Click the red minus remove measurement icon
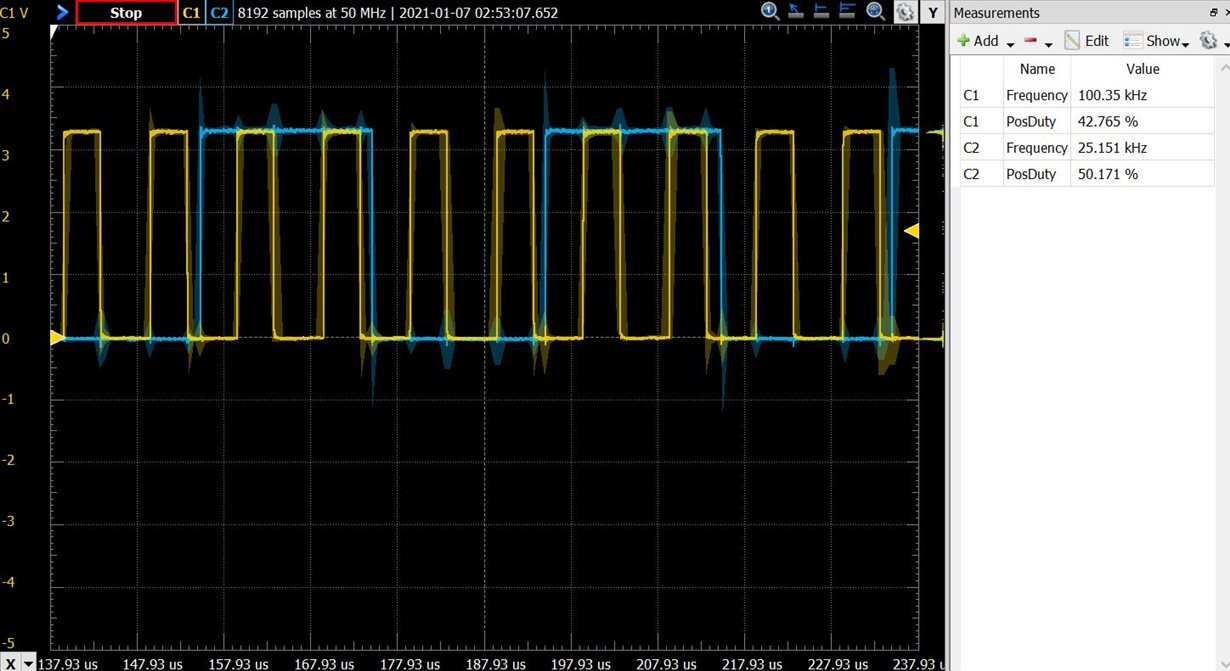Image resolution: width=1230 pixels, height=671 pixels. coord(1031,41)
